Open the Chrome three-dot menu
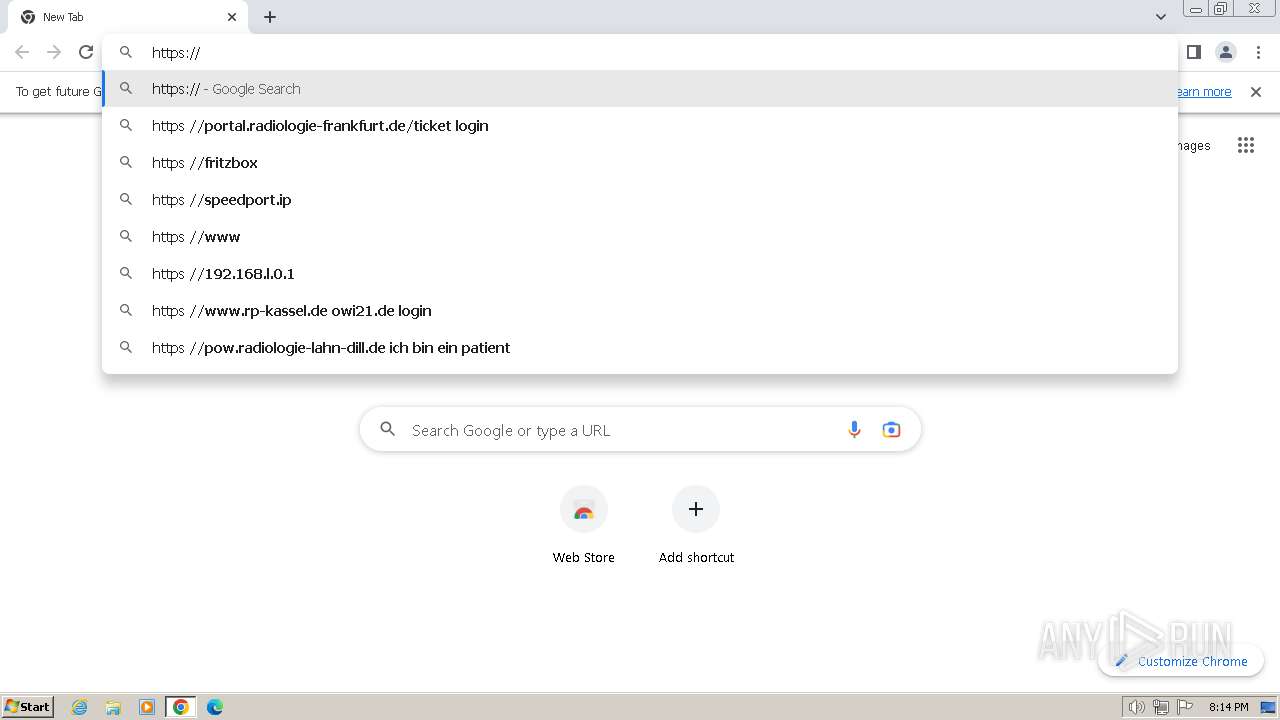1280x720 pixels. [x=1259, y=52]
